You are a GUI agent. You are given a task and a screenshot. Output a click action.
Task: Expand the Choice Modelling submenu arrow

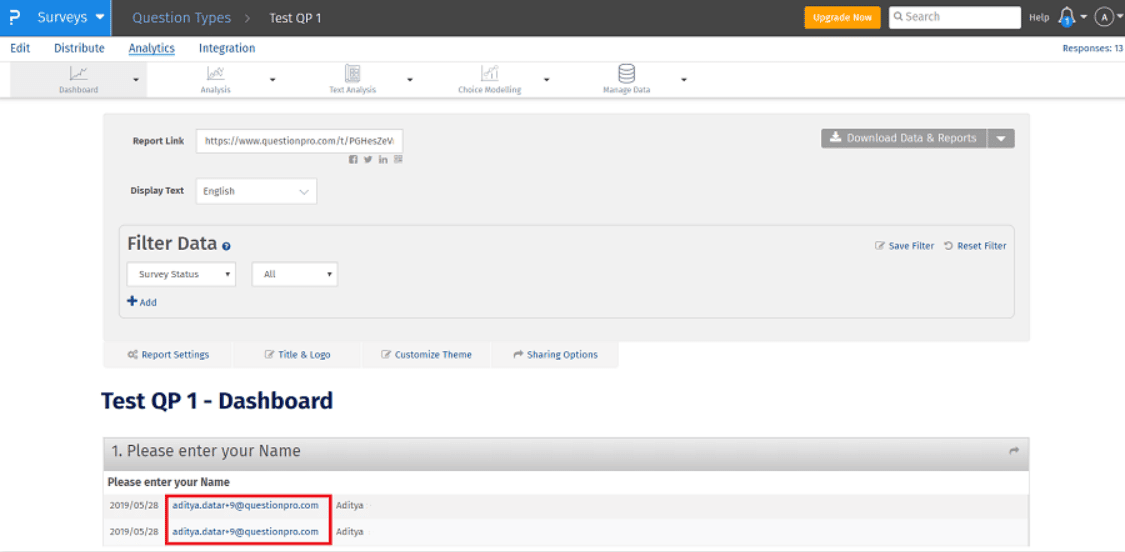click(547, 80)
